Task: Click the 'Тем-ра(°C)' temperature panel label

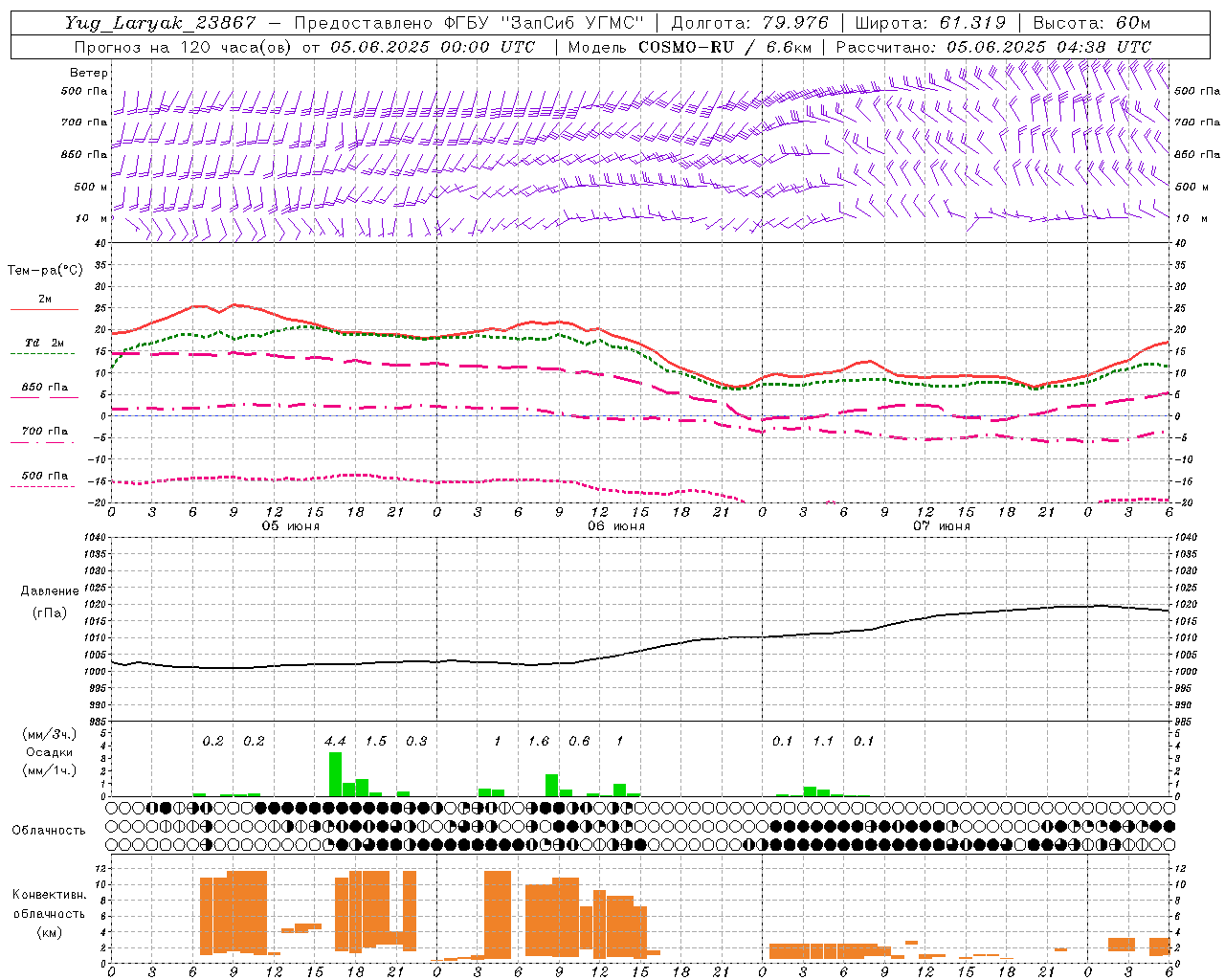Action: click(x=45, y=271)
